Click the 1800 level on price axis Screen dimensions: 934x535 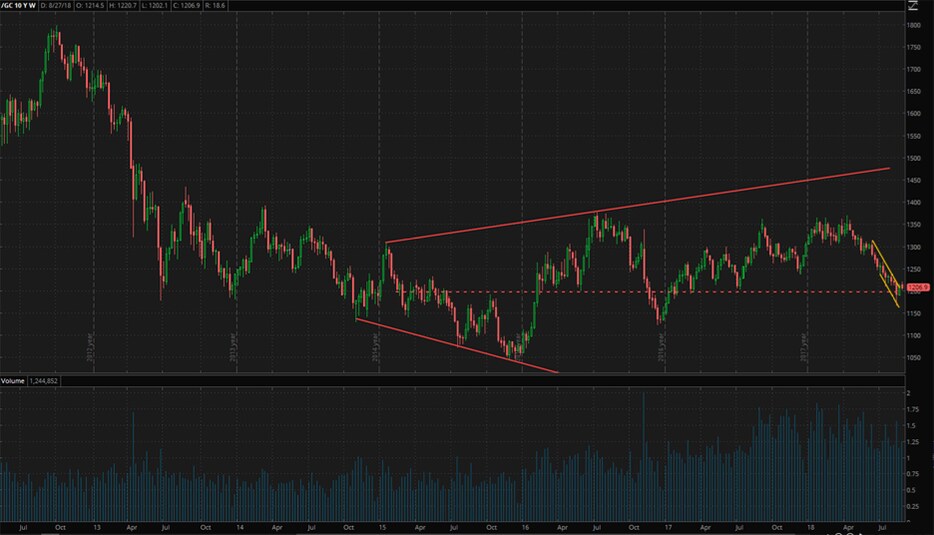coord(913,24)
